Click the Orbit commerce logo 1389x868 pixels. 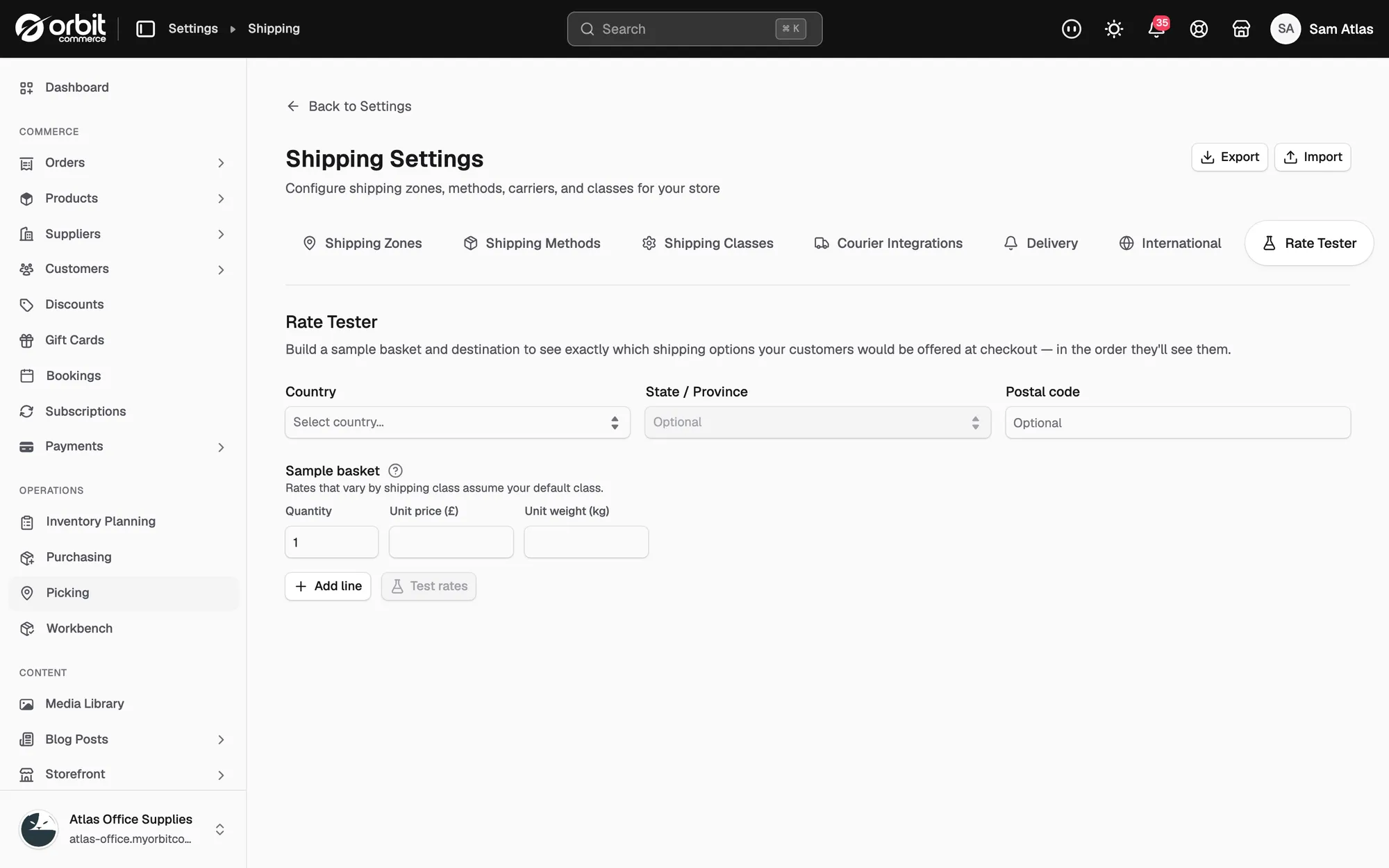pyautogui.click(x=60, y=28)
